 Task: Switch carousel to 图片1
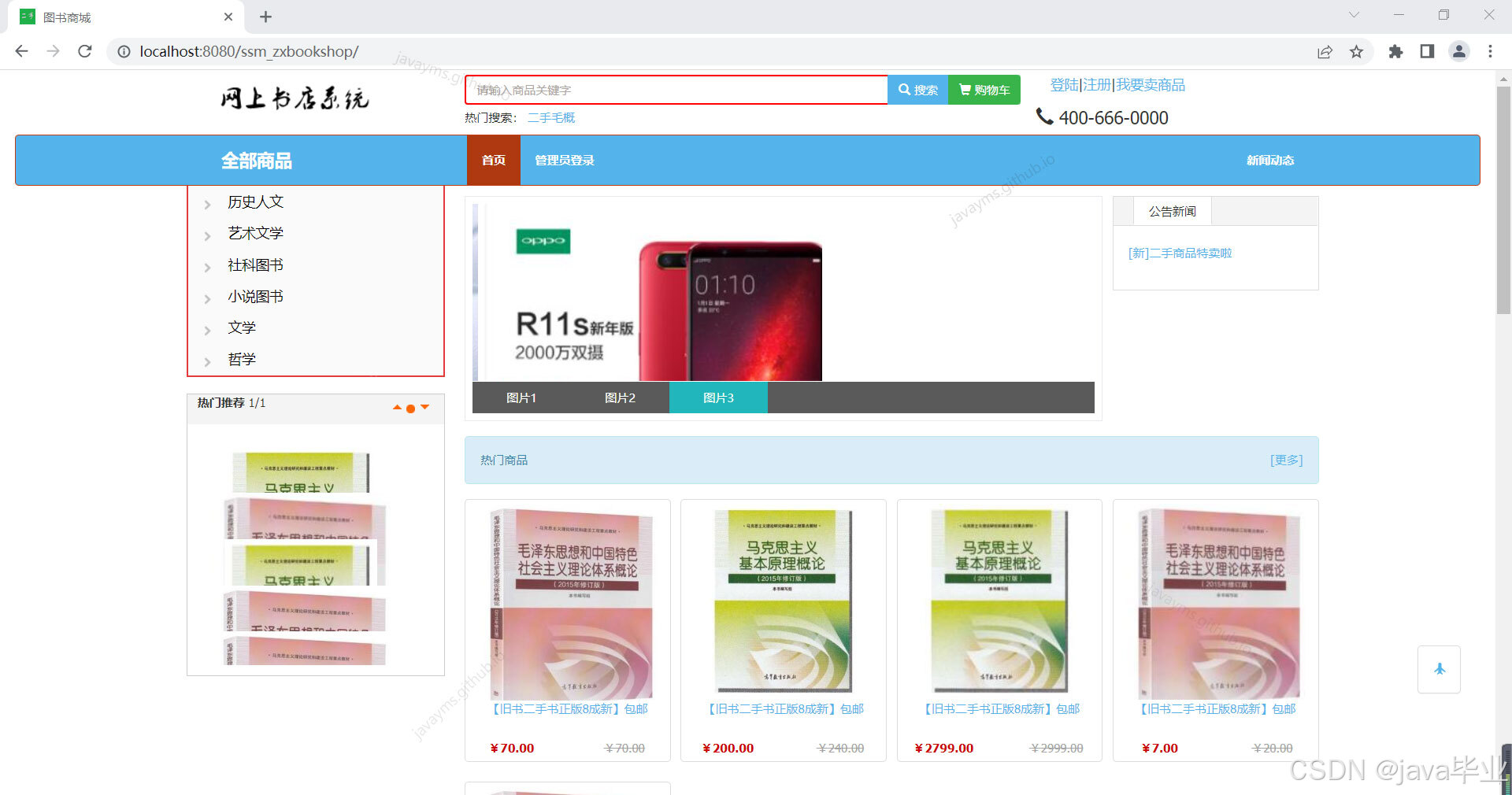coord(521,397)
